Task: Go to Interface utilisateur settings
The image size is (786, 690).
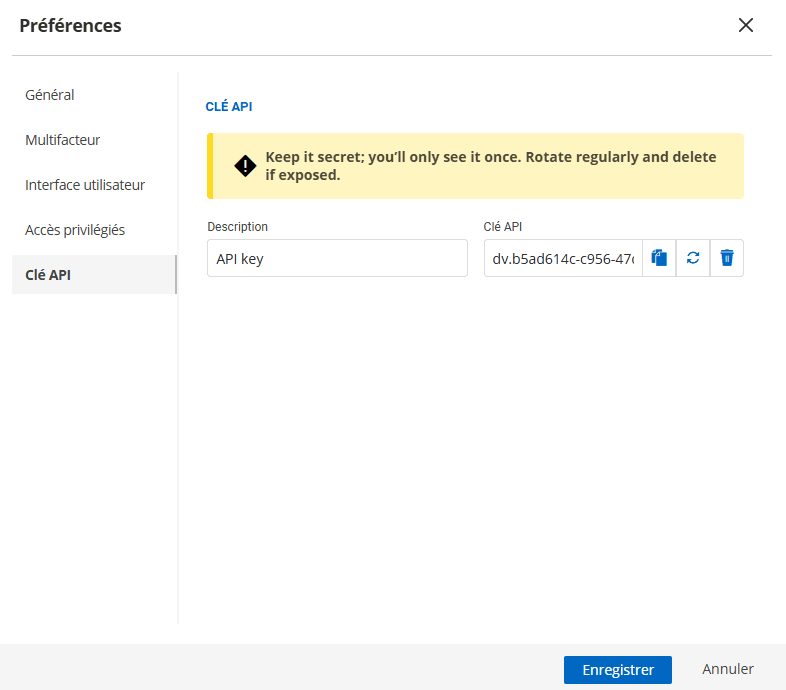Action: pos(85,185)
